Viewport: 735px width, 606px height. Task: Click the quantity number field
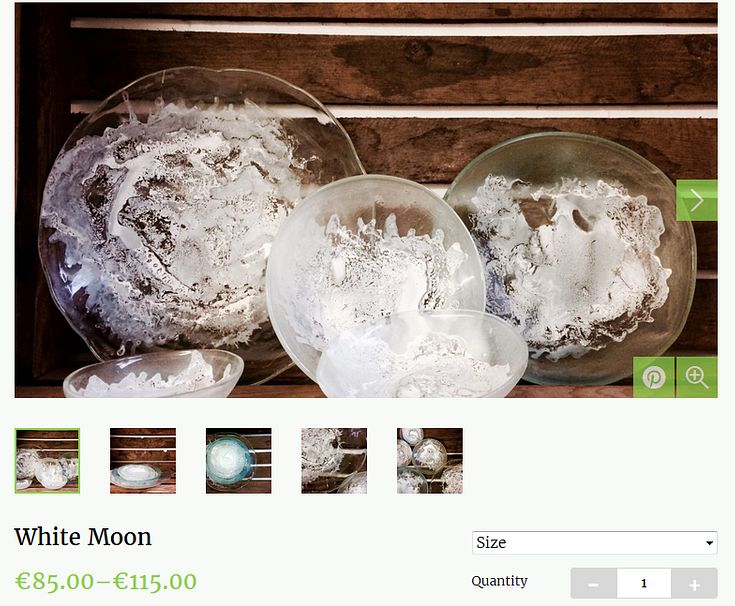pyautogui.click(x=644, y=584)
